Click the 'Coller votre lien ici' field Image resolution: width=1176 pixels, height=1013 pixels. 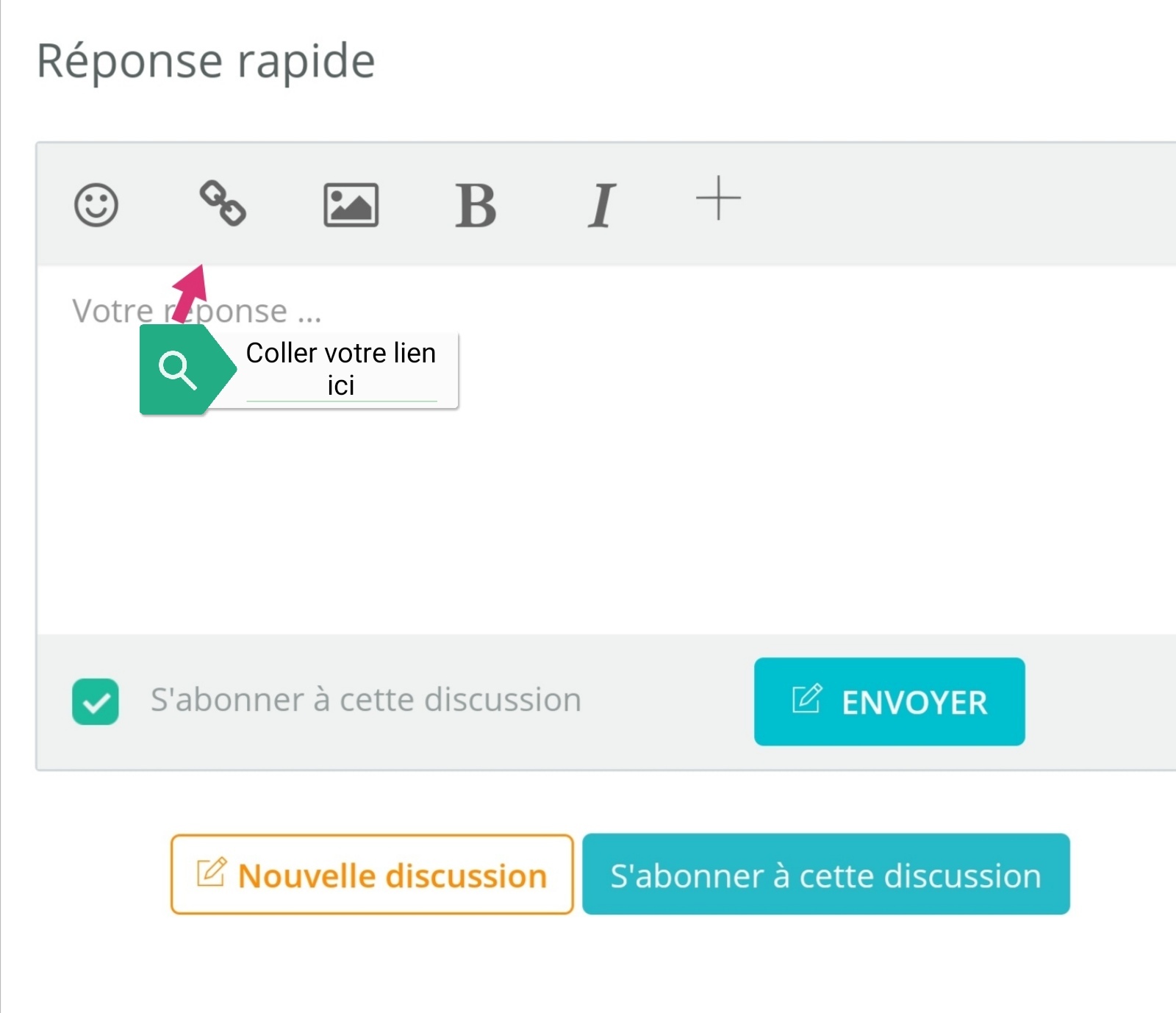point(341,368)
